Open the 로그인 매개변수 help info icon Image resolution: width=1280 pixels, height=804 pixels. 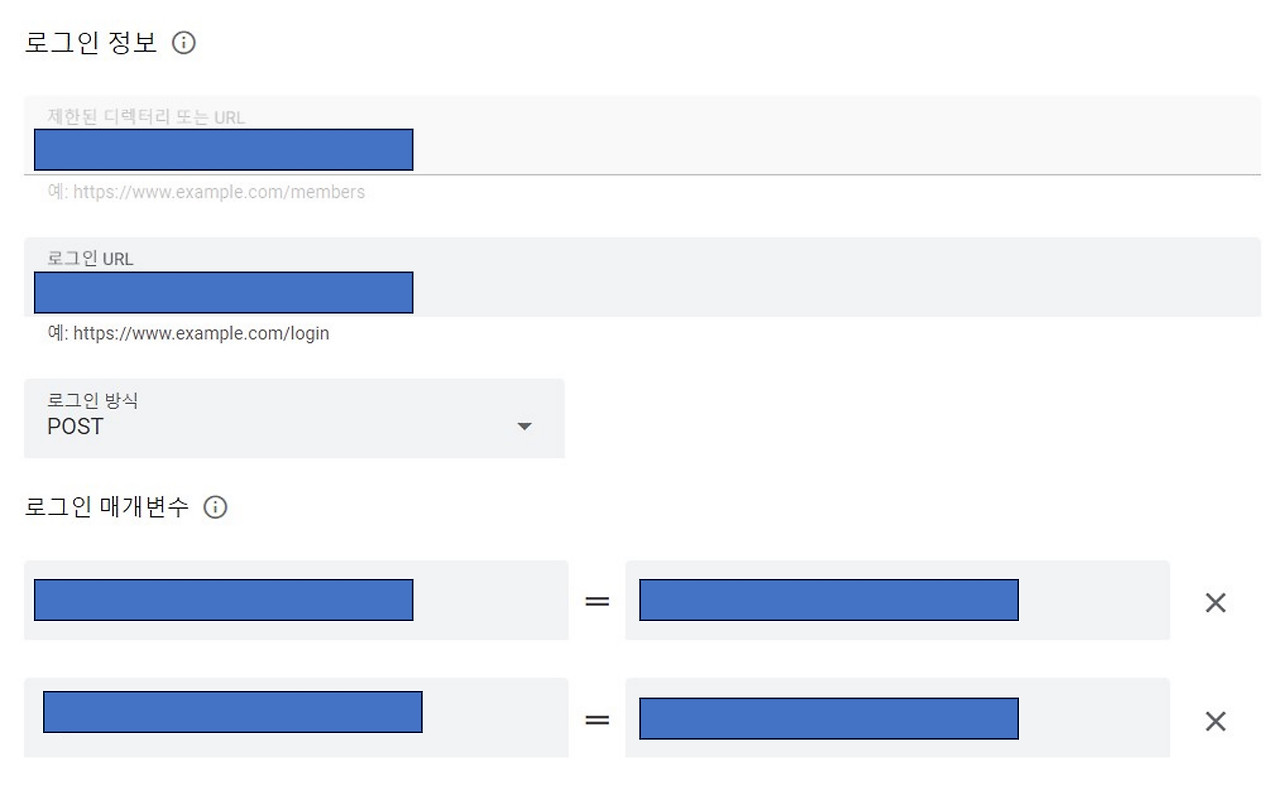[x=215, y=507]
